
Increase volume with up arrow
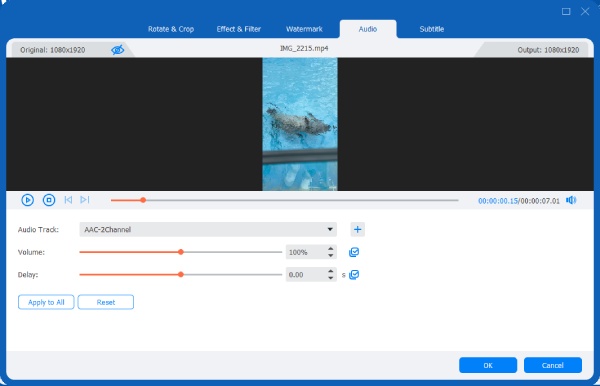(331, 249)
